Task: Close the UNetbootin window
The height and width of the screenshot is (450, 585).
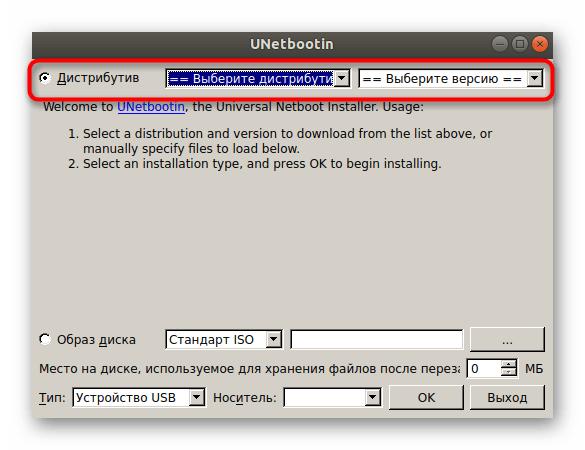Action: [540, 44]
